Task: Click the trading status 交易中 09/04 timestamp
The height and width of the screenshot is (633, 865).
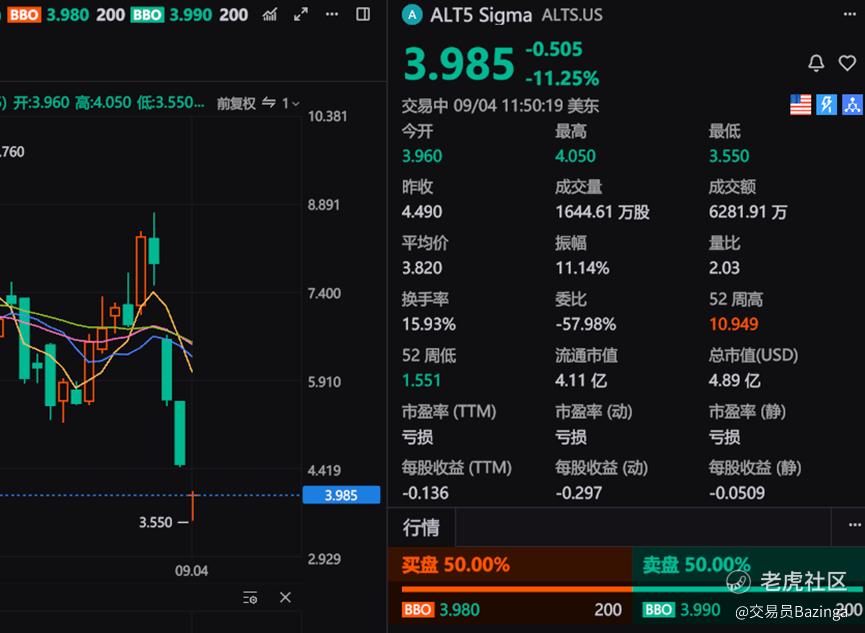Action: (500, 105)
